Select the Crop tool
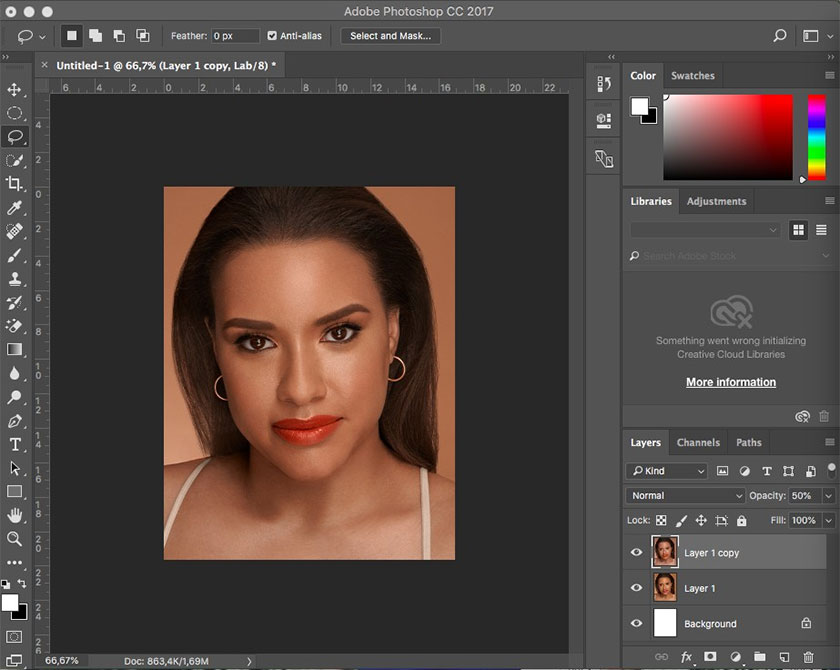 click(x=14, y=184)
